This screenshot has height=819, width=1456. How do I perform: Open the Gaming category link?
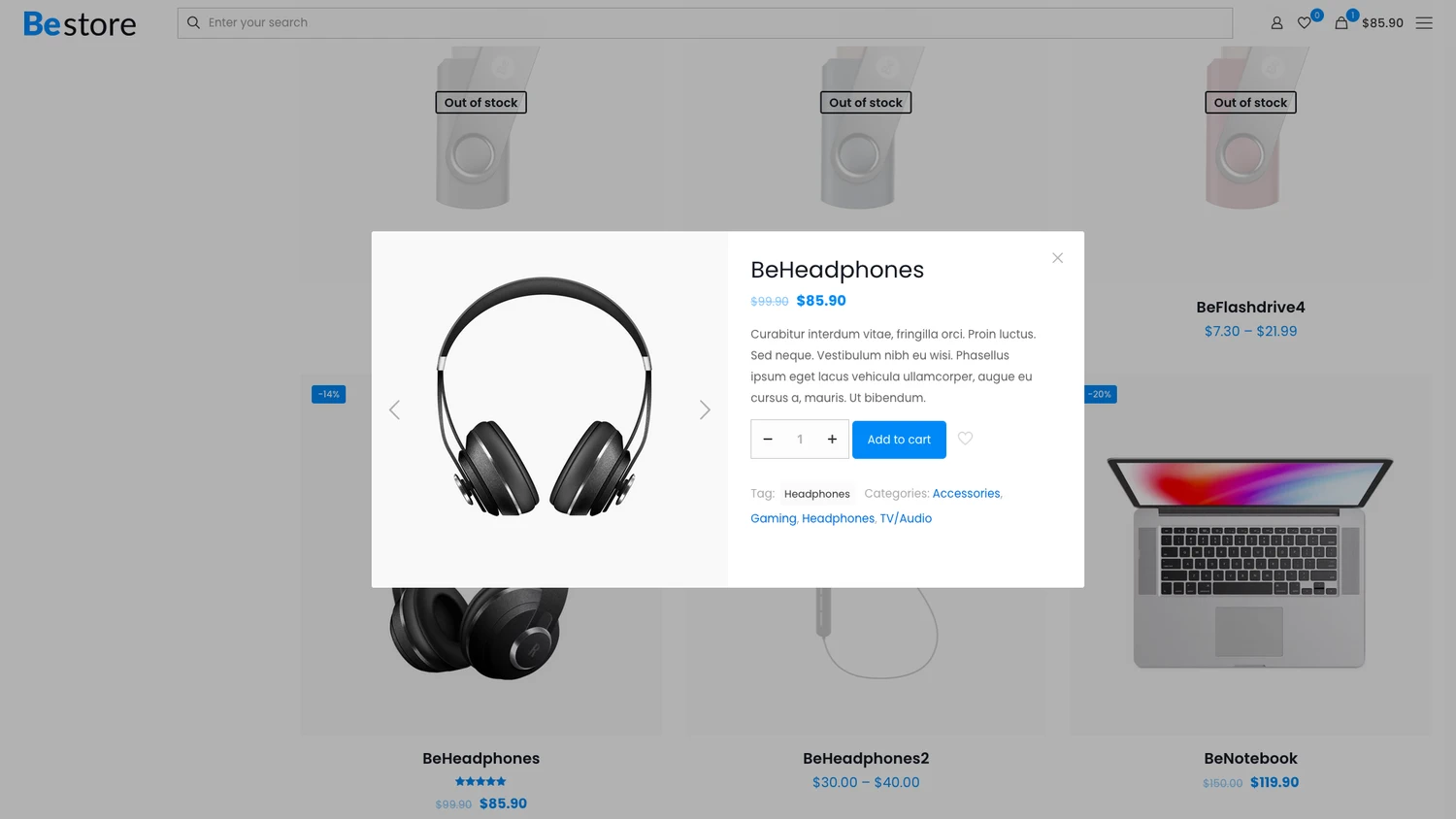774,518
